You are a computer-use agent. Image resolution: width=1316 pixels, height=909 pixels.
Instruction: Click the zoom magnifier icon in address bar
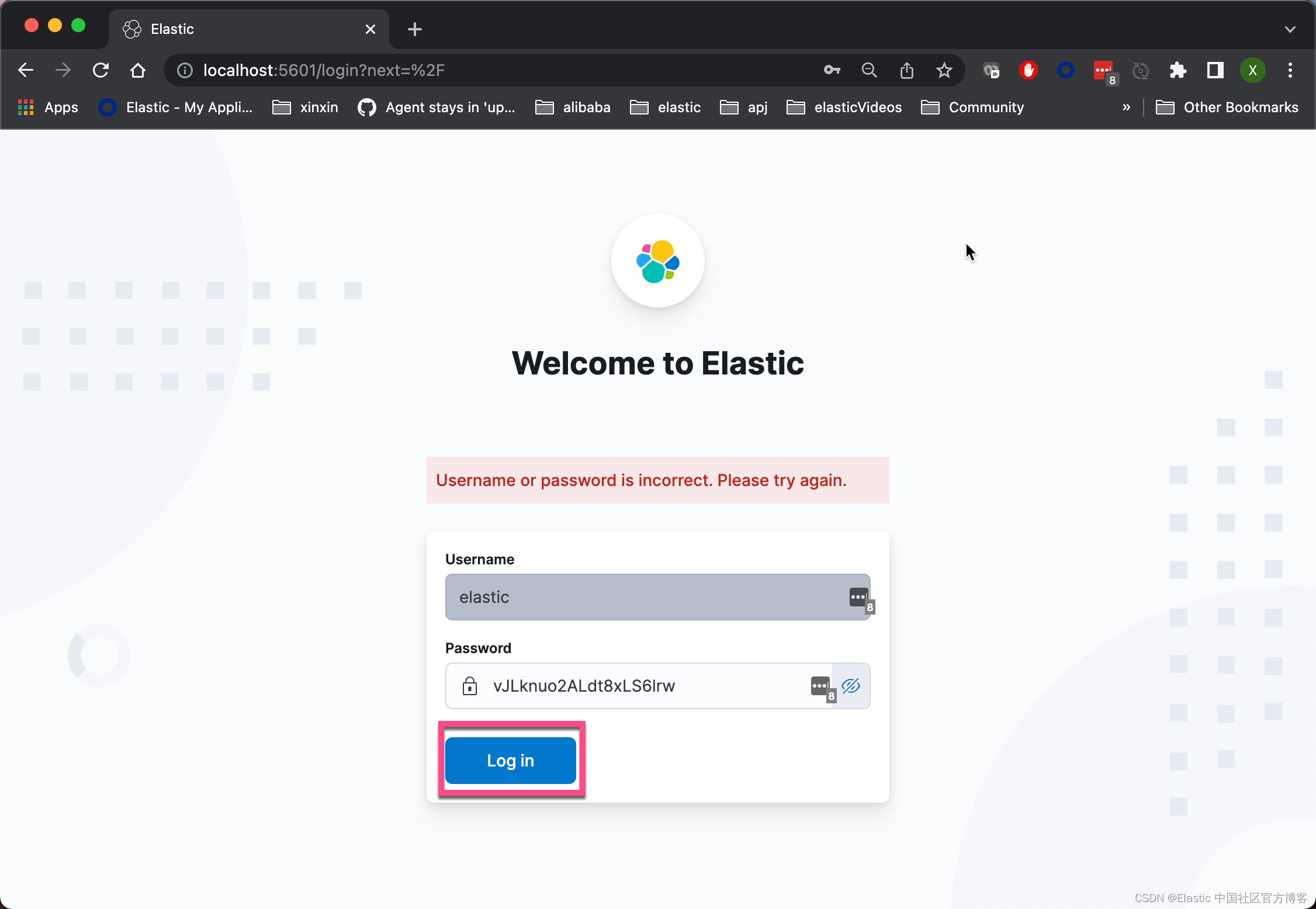[x=869, y=71]
